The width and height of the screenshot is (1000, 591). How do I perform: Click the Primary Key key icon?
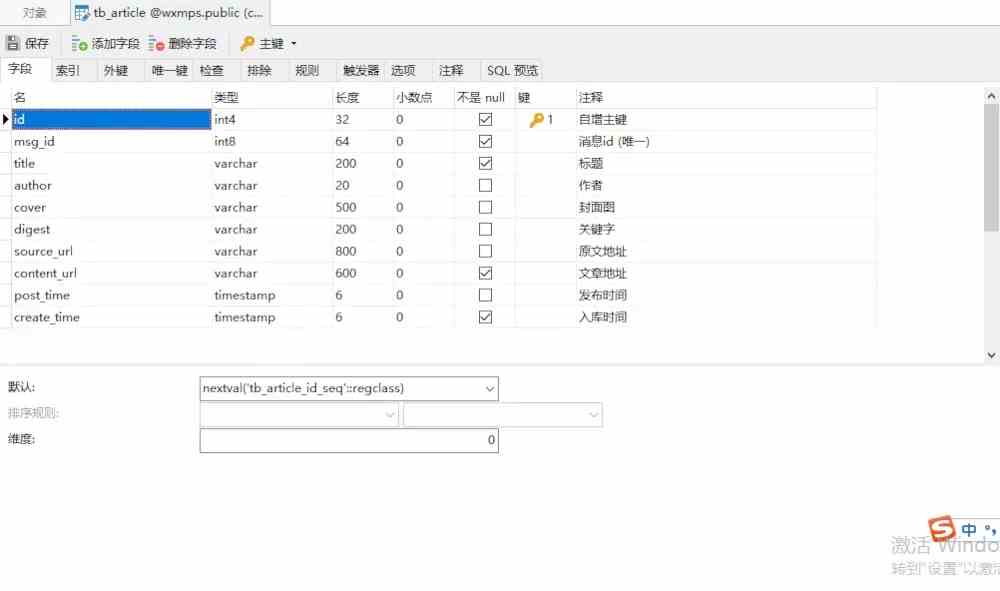(247, 43)
